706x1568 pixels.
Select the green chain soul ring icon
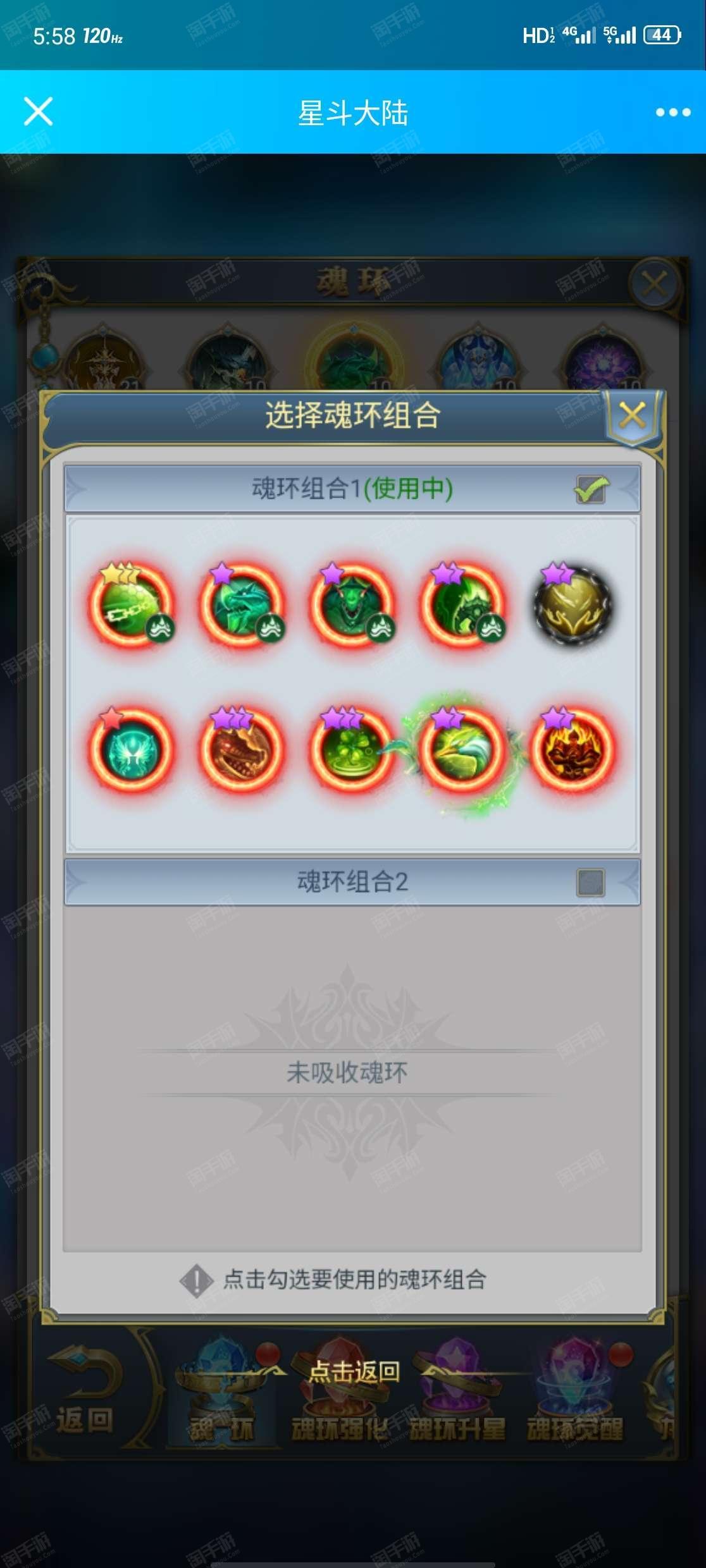(x=131, y=604)
